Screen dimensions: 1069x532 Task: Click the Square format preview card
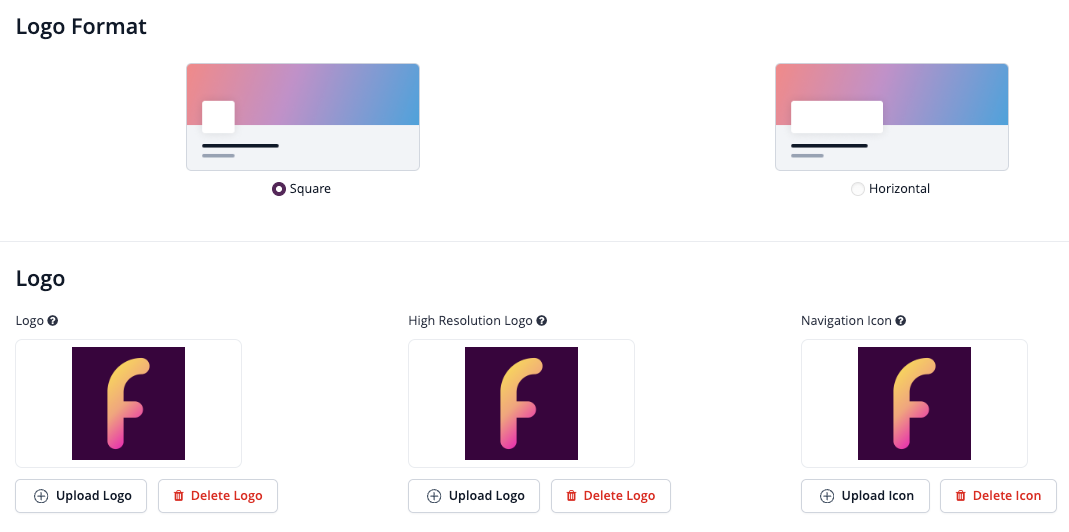click(x=303, y=117)
